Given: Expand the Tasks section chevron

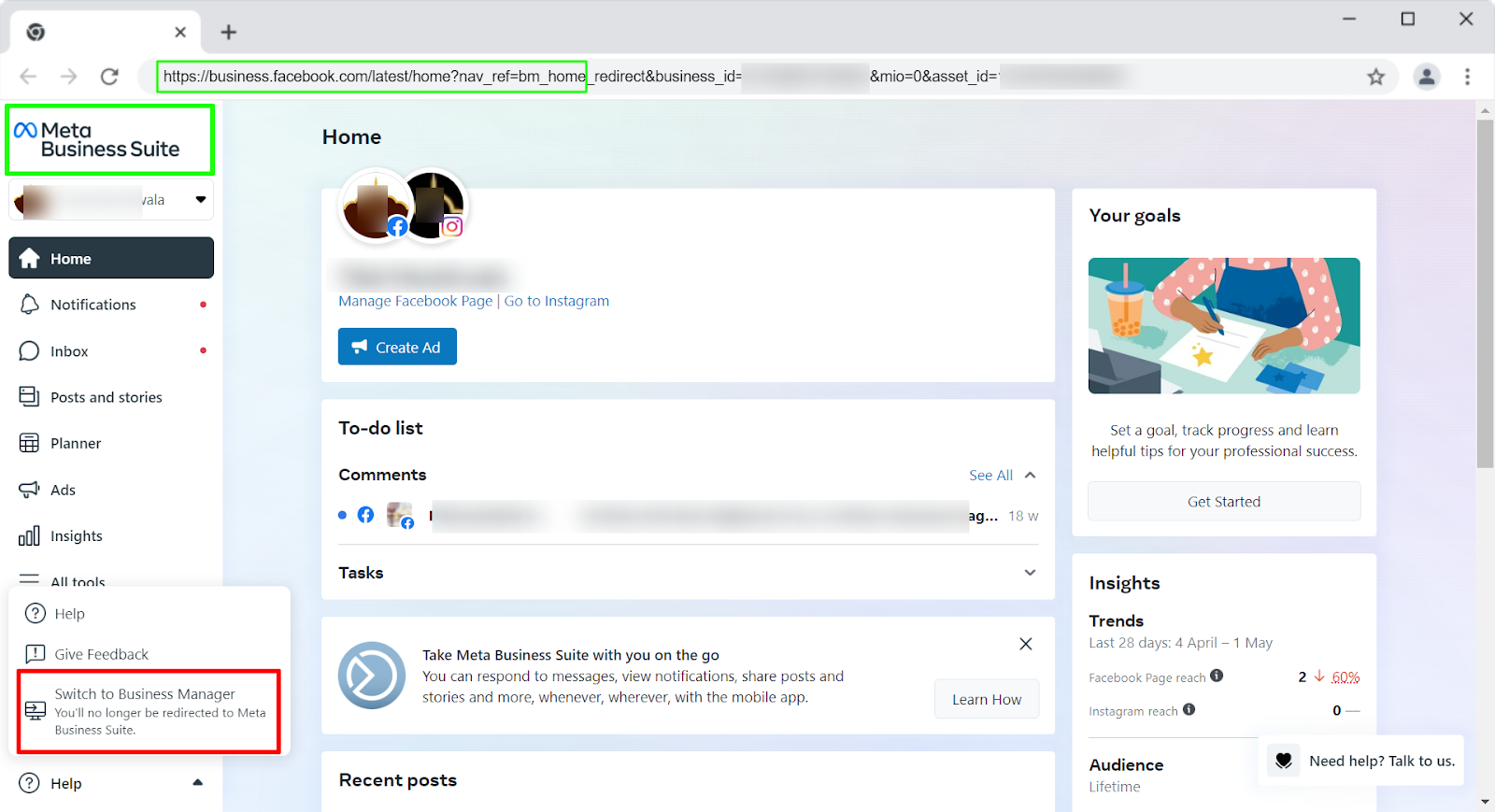Looking at the screenshot, I should coord(1030,573).
